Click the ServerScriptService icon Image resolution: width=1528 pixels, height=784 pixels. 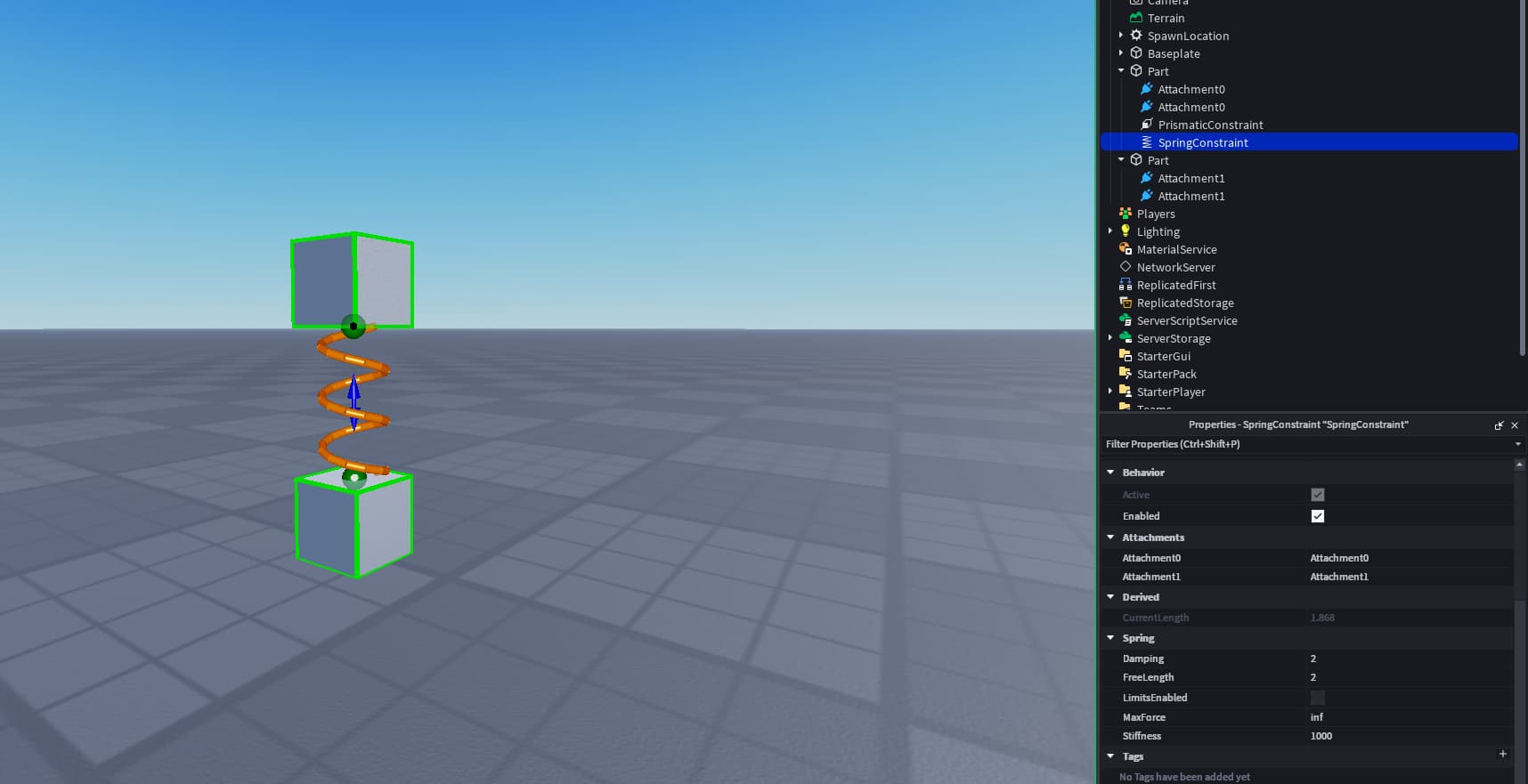point(1125,320)
